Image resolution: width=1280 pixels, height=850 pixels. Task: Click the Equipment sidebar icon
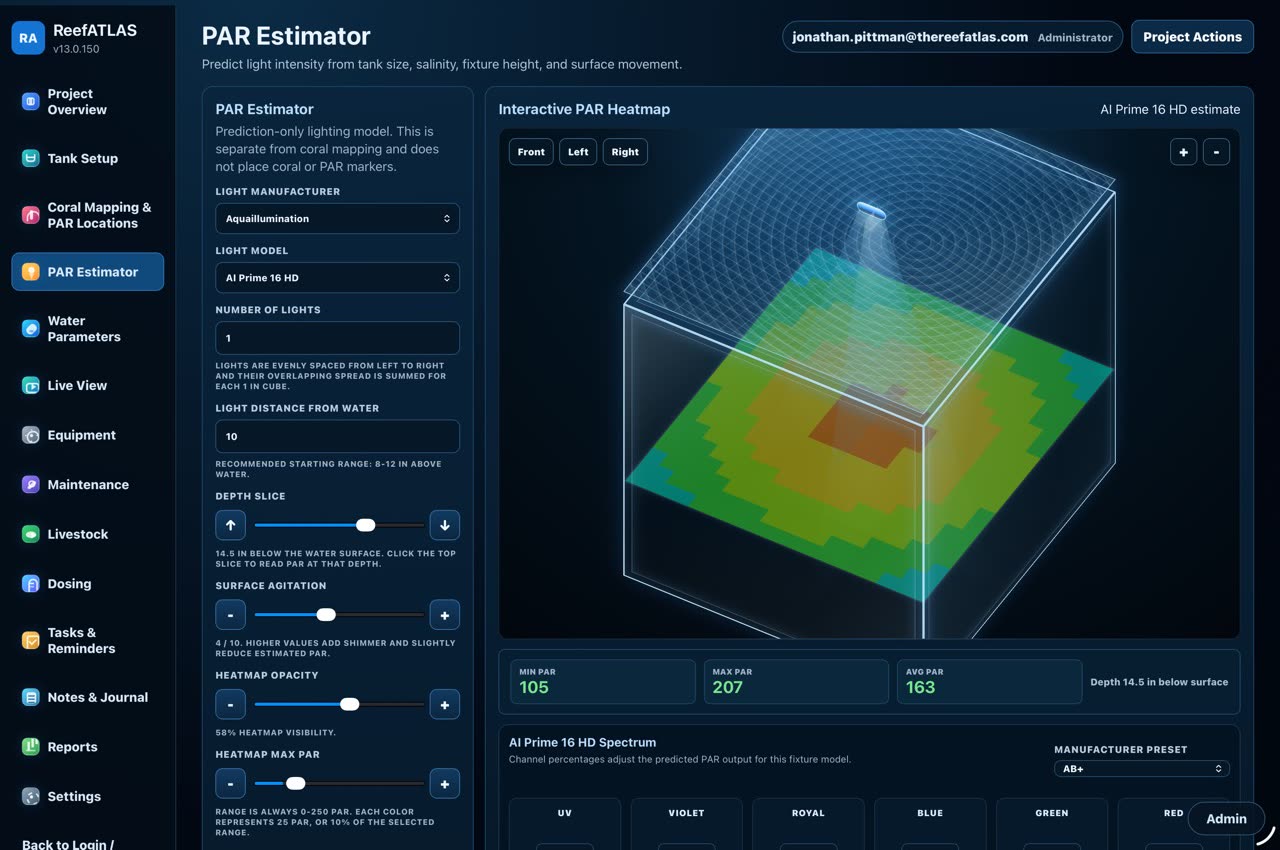point(31,435)
